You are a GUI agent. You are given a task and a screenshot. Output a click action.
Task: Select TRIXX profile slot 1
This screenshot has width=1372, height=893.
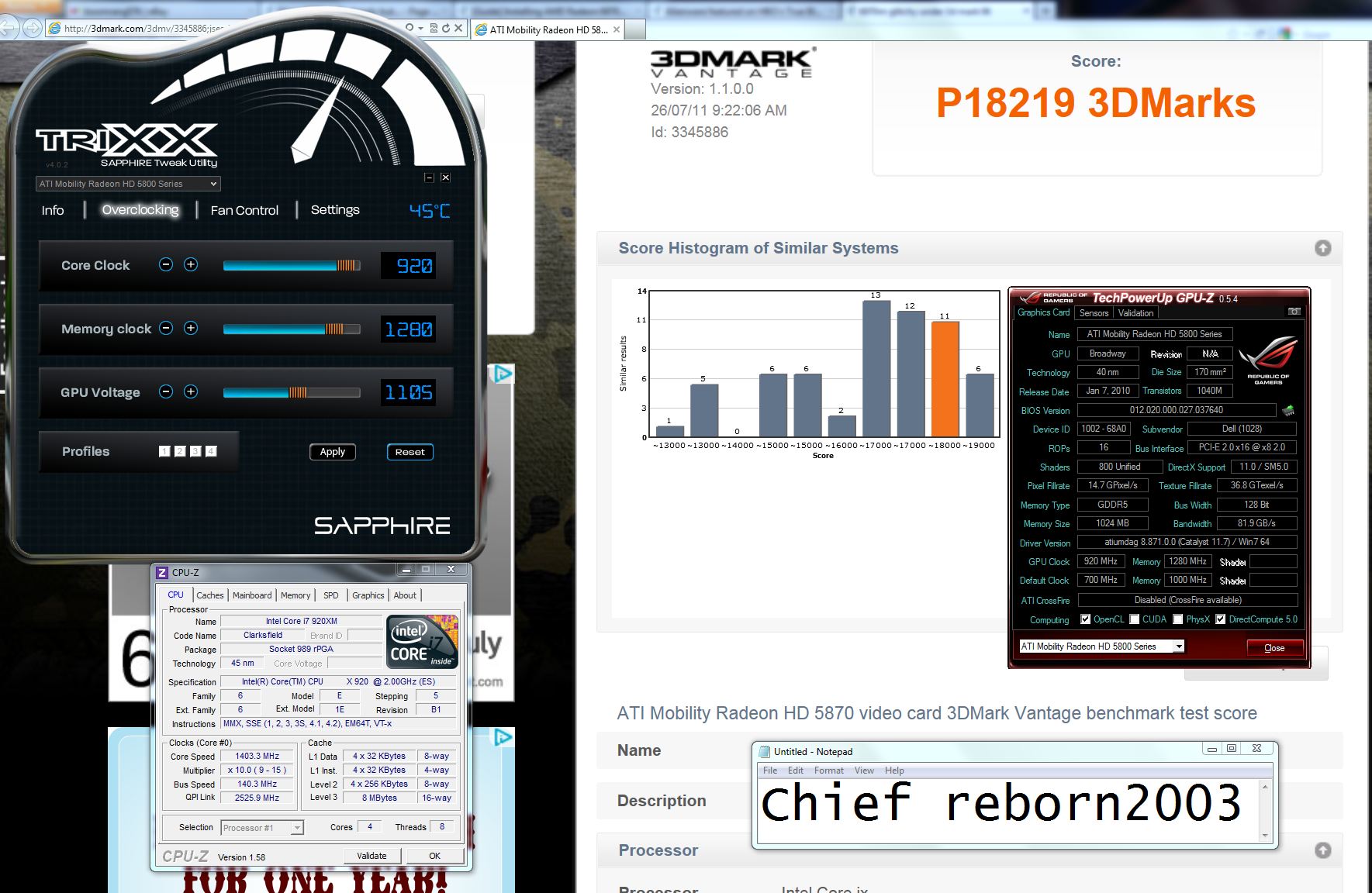(x=164, y=451)
